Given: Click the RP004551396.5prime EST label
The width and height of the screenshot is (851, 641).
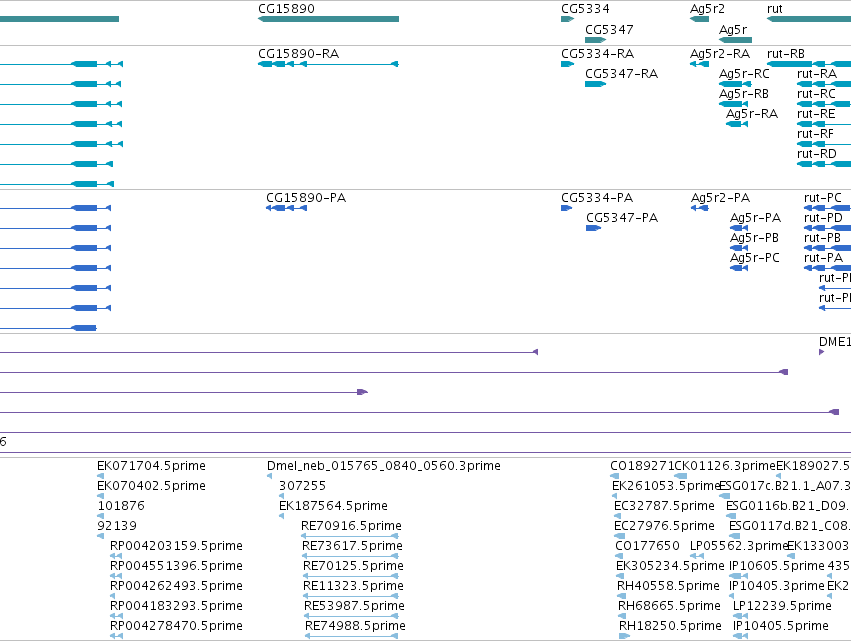Looking at the screenshot, I should 176,566.
